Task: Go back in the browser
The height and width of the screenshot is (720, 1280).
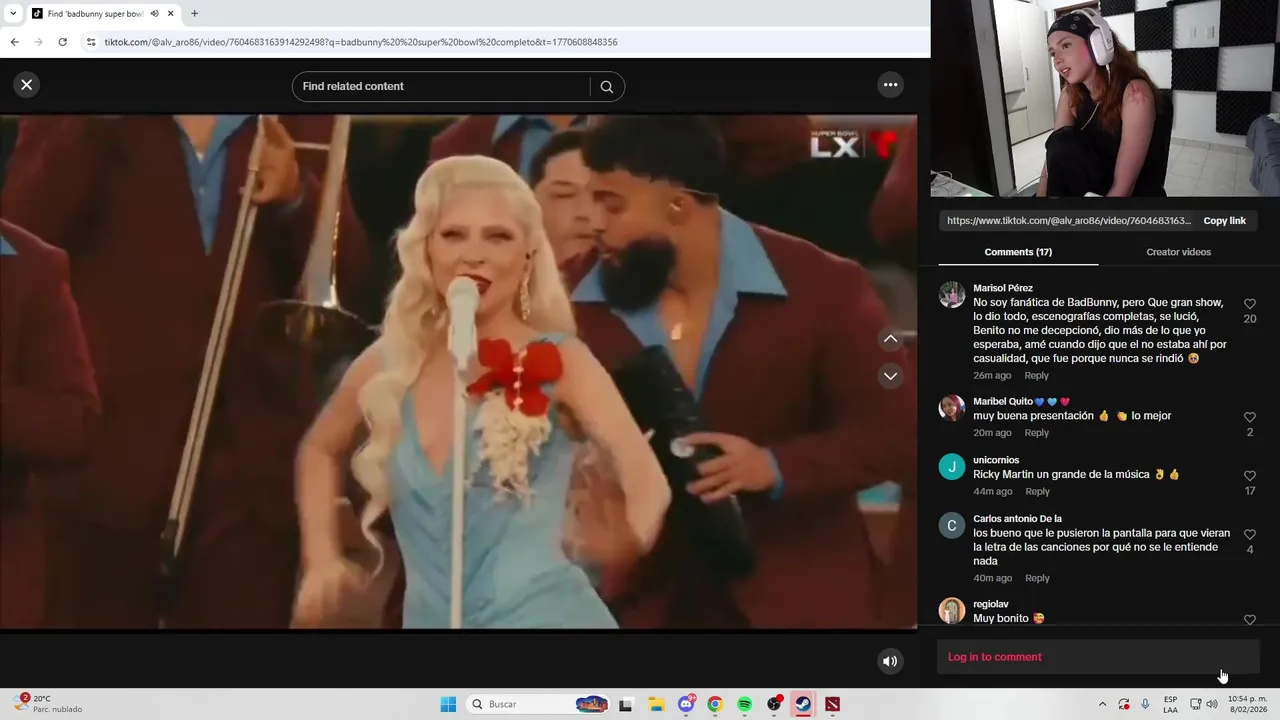Action: (14, 42)
